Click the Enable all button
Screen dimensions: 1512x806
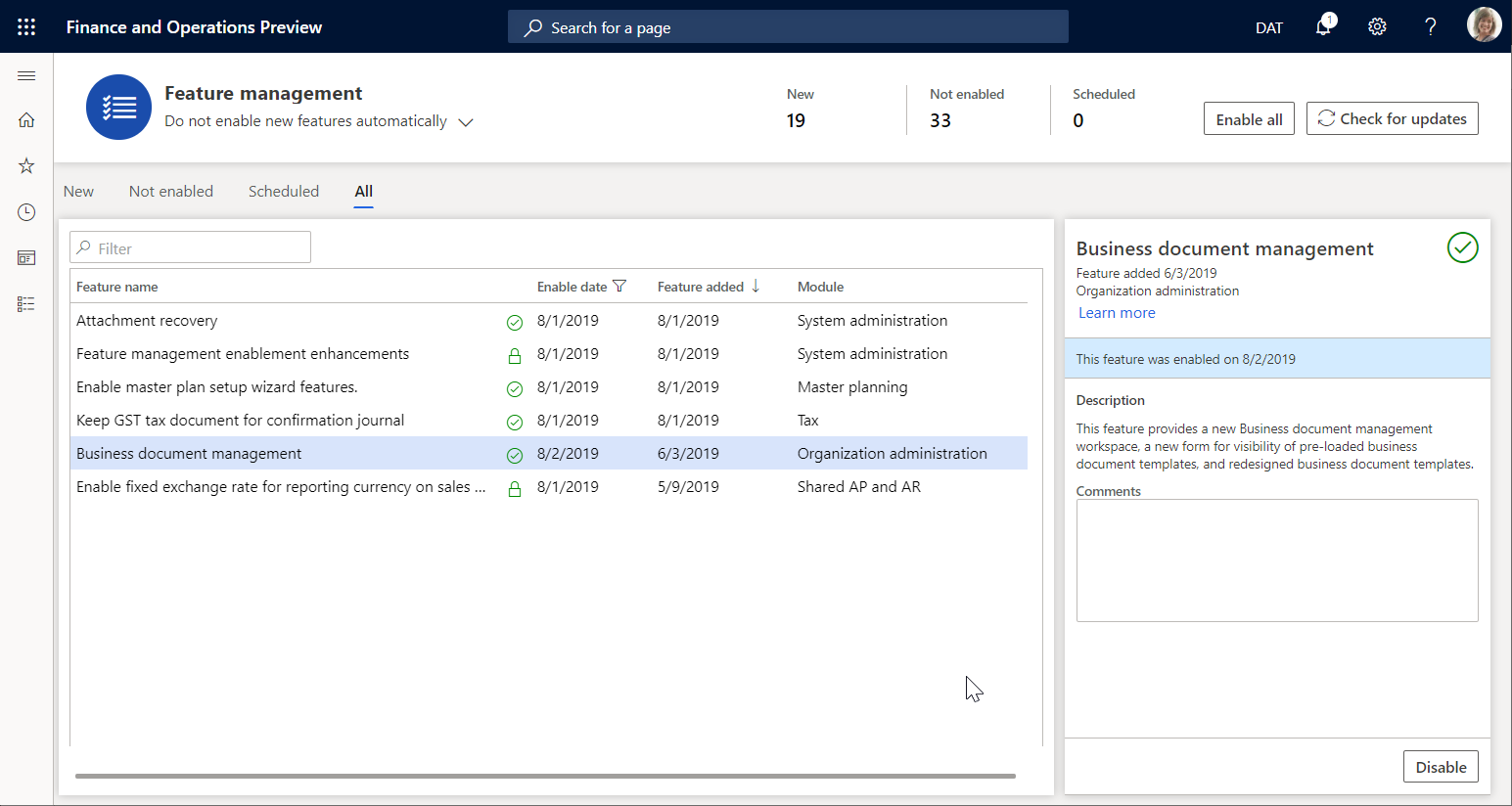[1249, 119]
